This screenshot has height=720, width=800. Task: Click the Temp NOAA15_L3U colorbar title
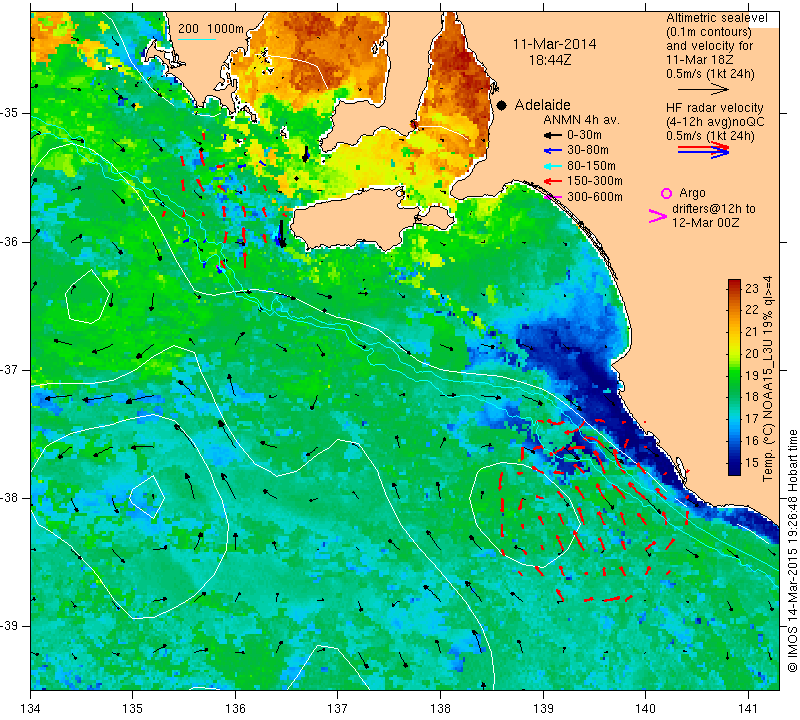768,379
